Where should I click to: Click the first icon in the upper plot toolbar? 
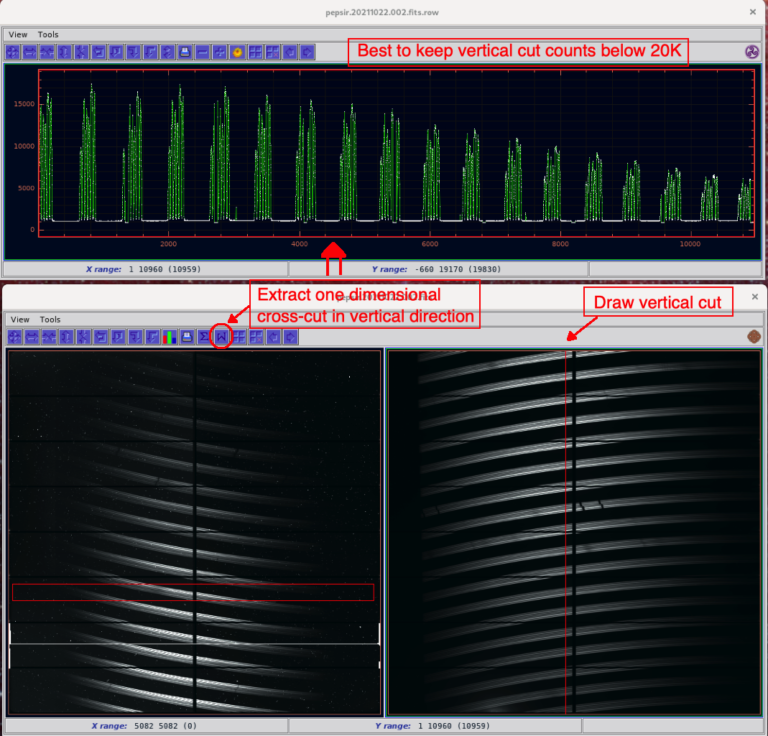13,52
